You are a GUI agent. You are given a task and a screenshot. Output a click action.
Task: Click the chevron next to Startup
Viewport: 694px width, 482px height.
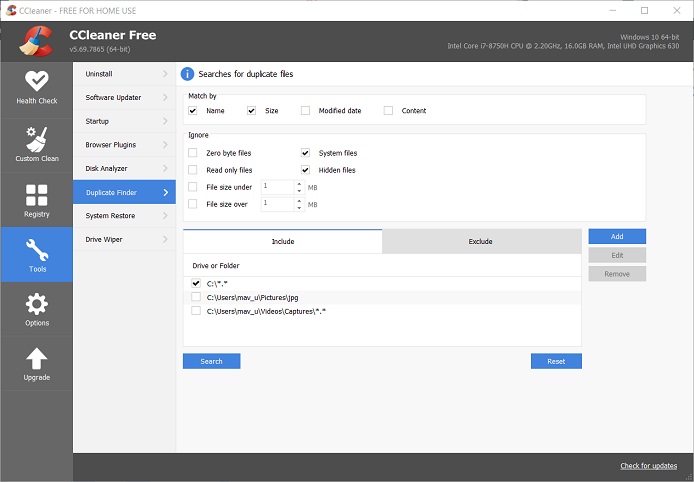coord(166,121)
